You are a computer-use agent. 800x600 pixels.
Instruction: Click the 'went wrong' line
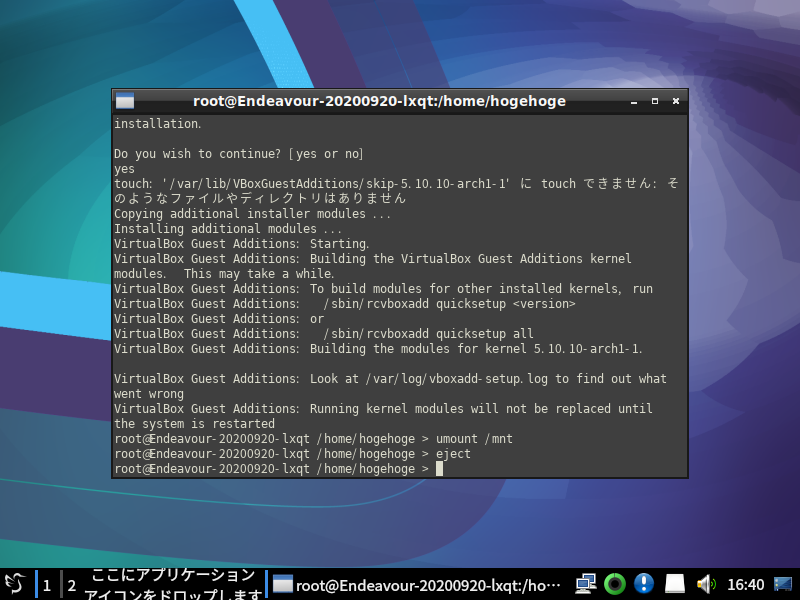point(149,394)
